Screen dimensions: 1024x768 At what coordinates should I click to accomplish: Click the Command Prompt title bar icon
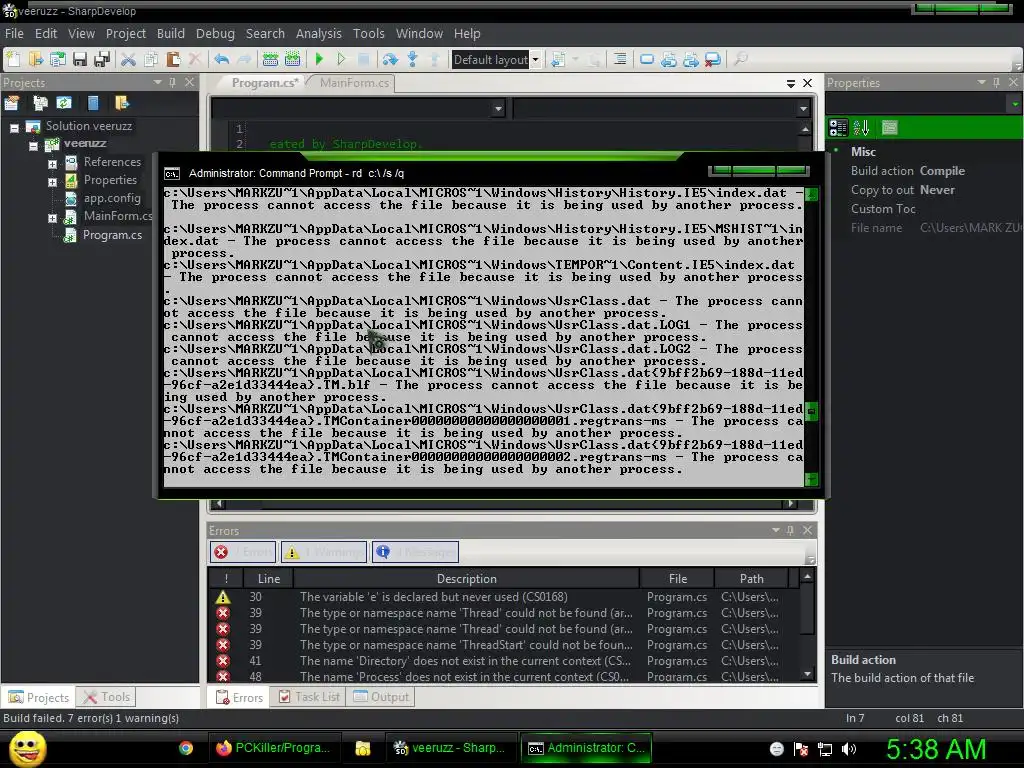click(x=172, y=173)
